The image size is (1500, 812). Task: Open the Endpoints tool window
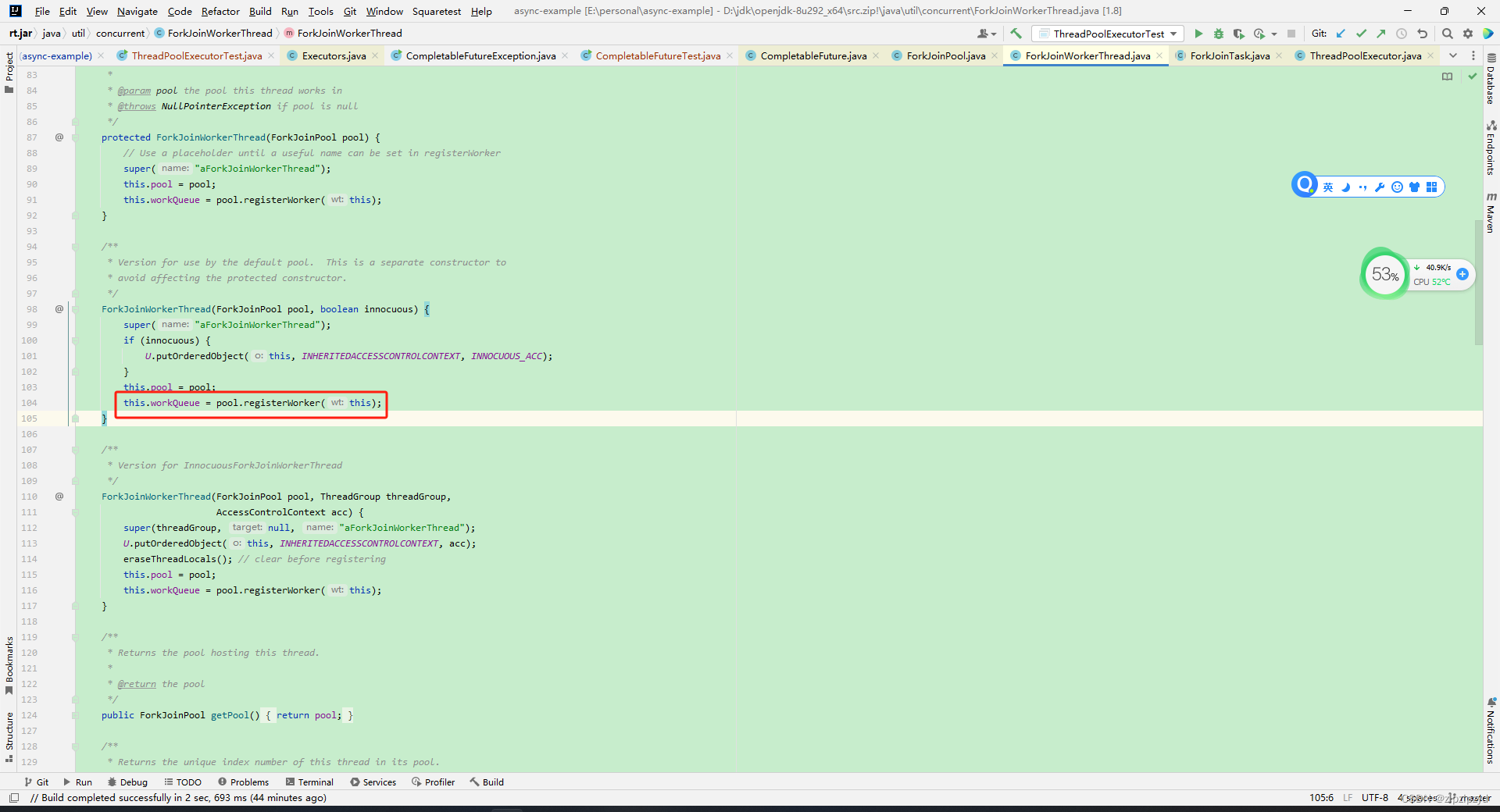tap(1491, 148)
